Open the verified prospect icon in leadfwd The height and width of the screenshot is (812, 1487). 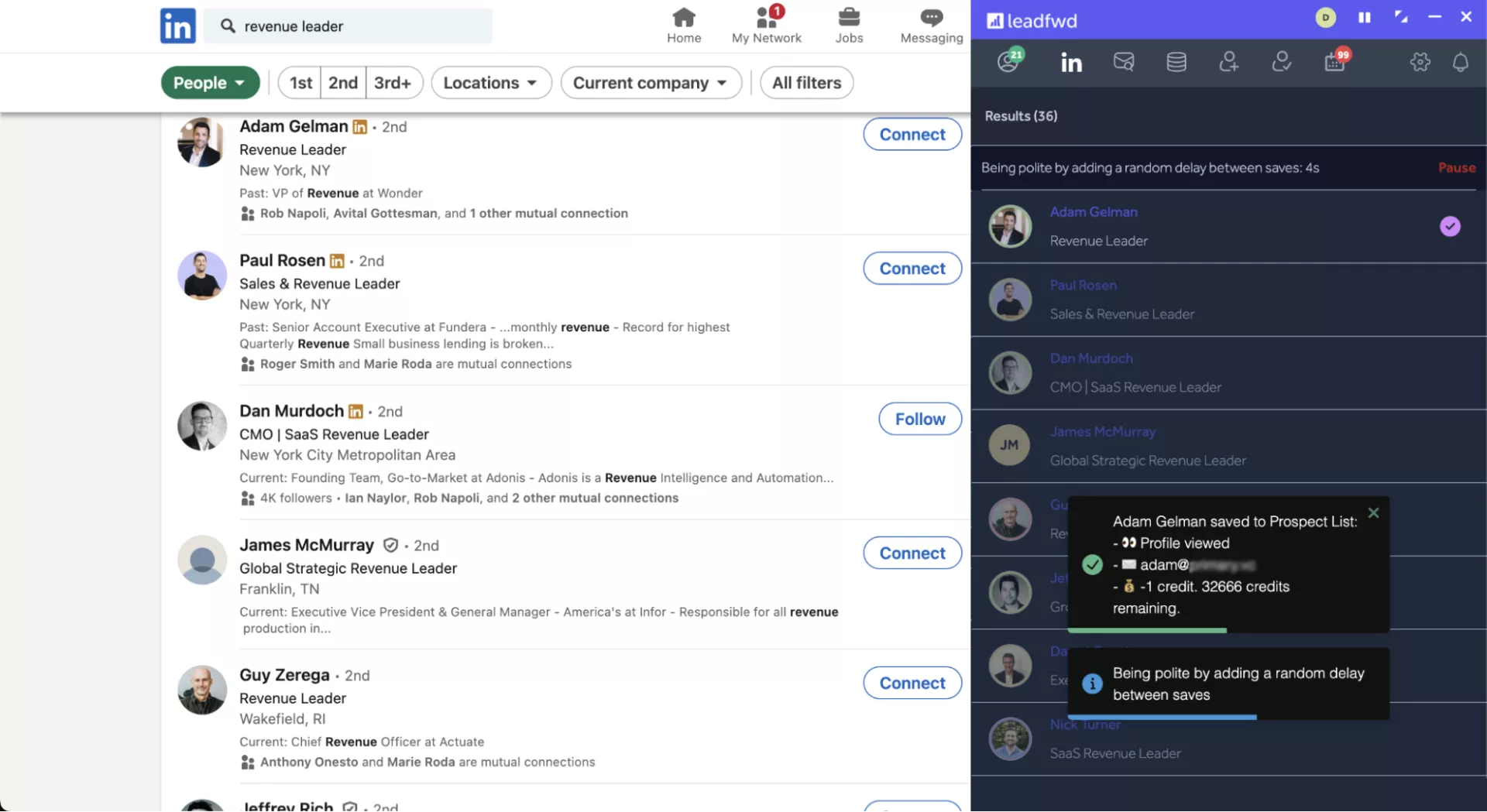(x=1281, y=62)
